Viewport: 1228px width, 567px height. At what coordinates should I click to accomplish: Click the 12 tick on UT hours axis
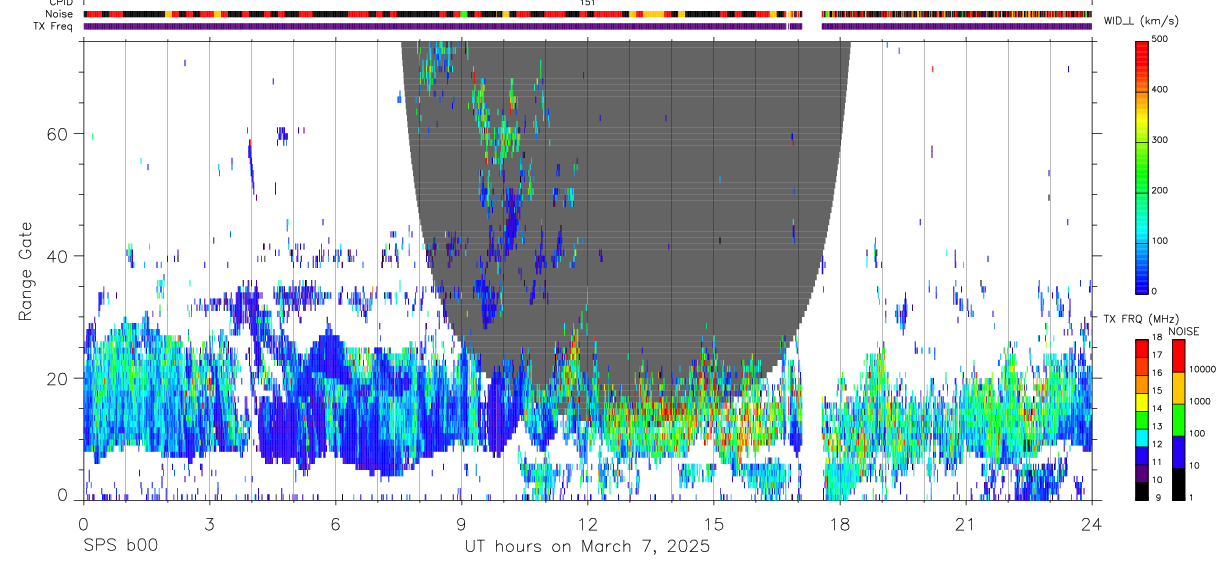point(587,524)
